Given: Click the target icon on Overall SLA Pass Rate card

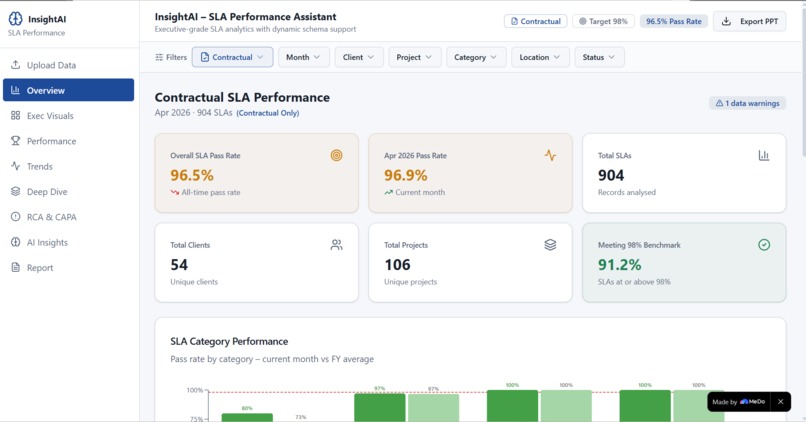Looking at the screenshot, I should (x=336, y=155).
